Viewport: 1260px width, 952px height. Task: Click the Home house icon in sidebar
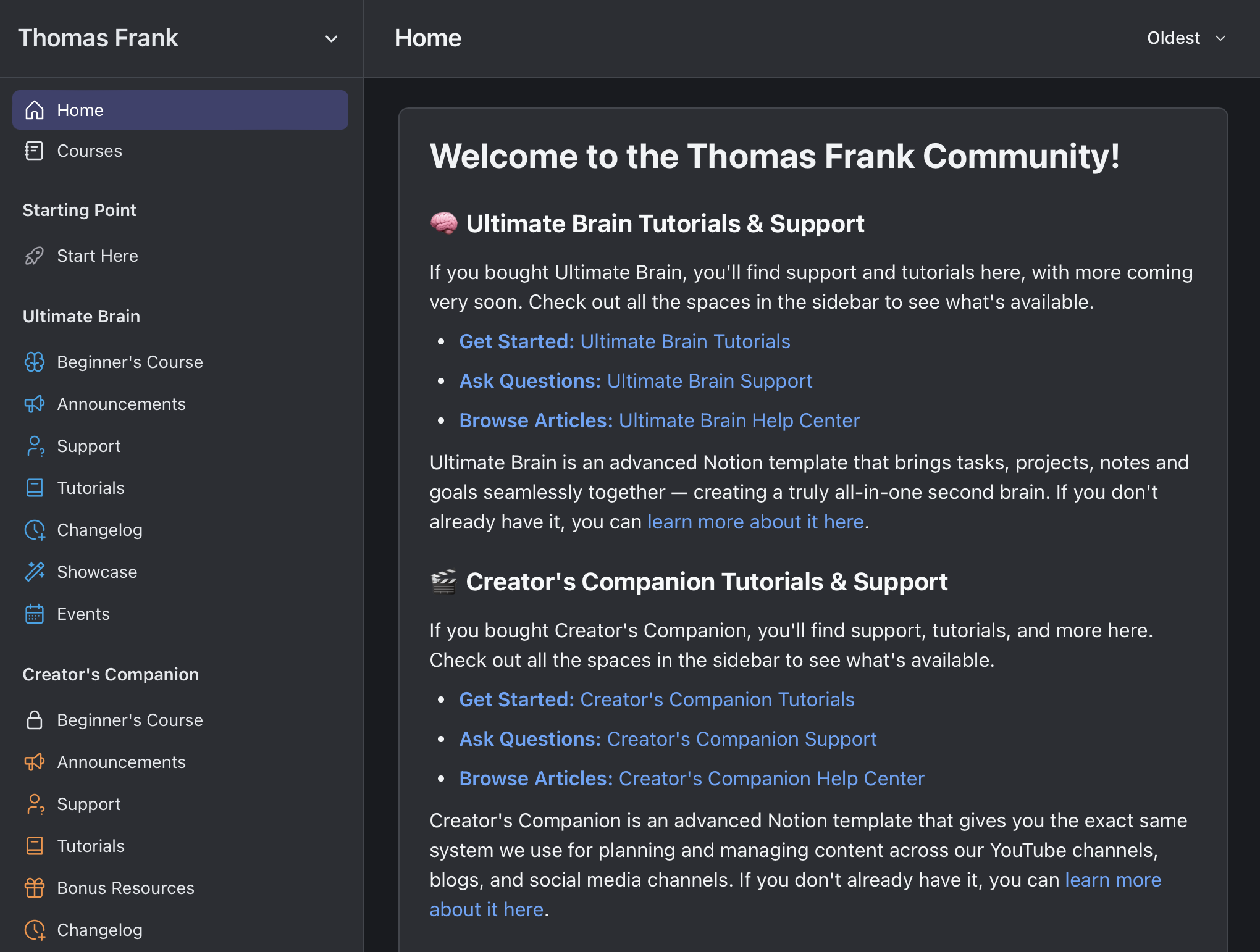click(35, 110)
